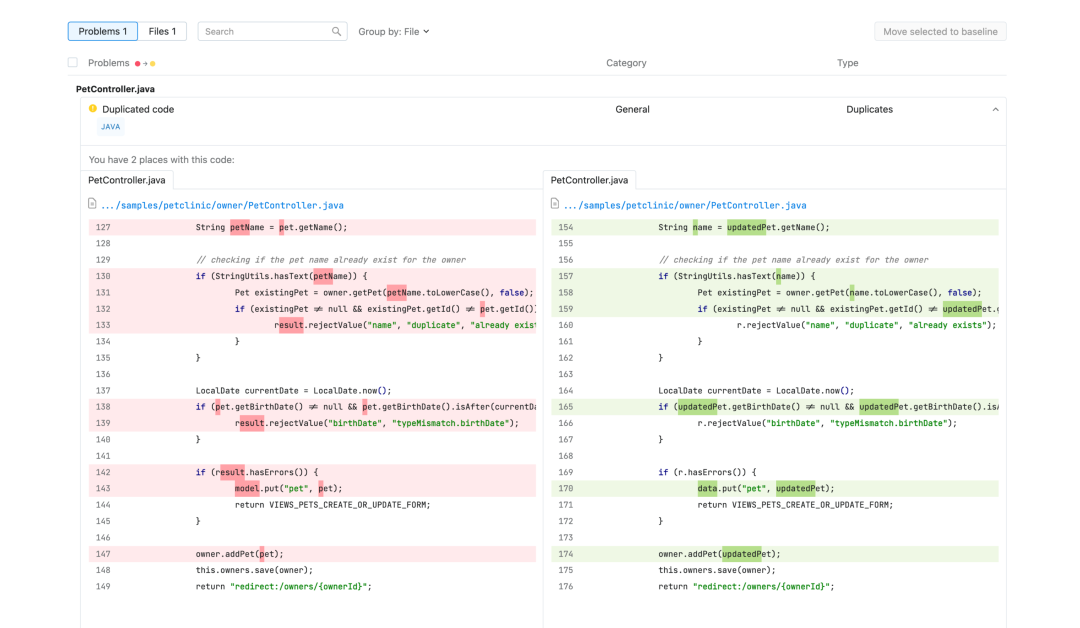Click line 170 data.put code

pos(766,489)
